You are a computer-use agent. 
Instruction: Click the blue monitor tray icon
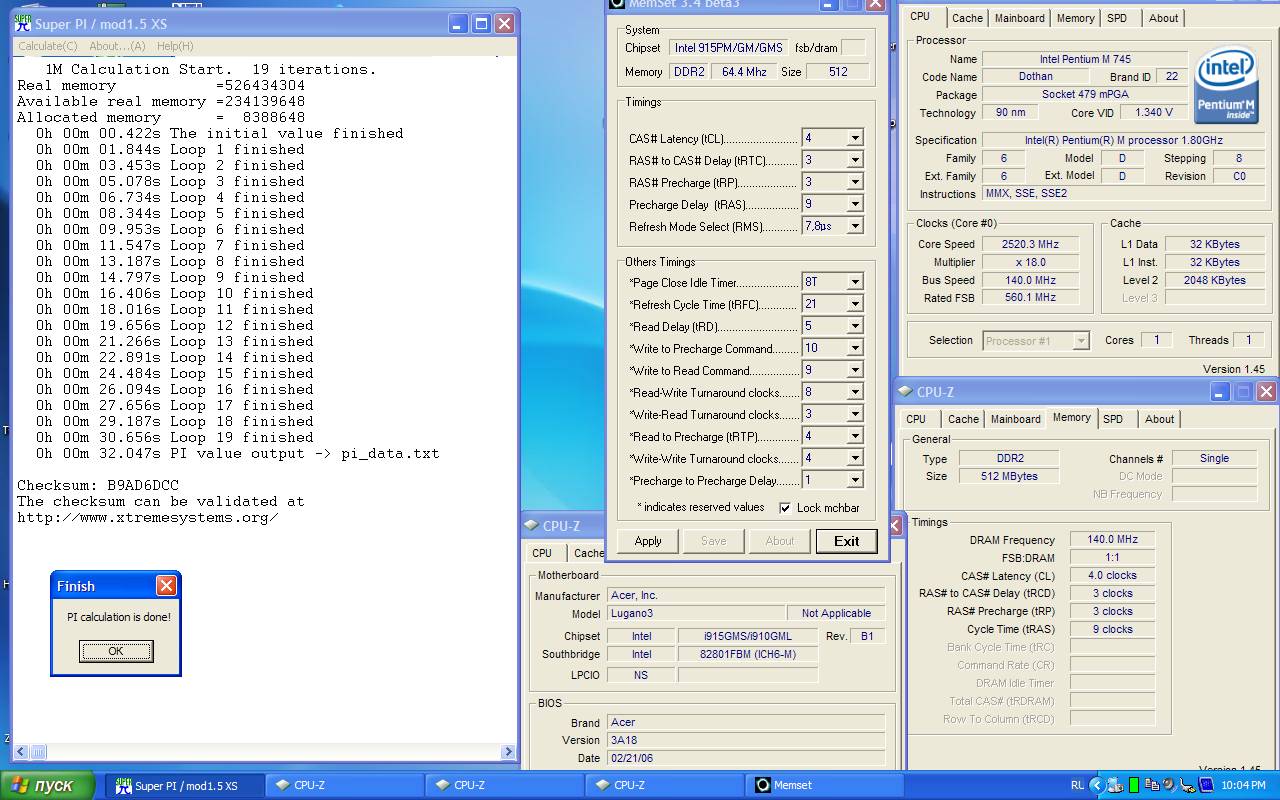click(x=1205, y=785)
